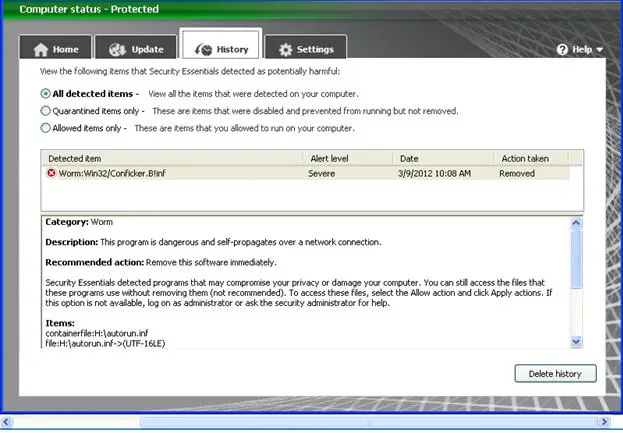Viewport: 623px width, 433px height.
Task: Click the clock icon on History tab
Action: coord(203,50)
